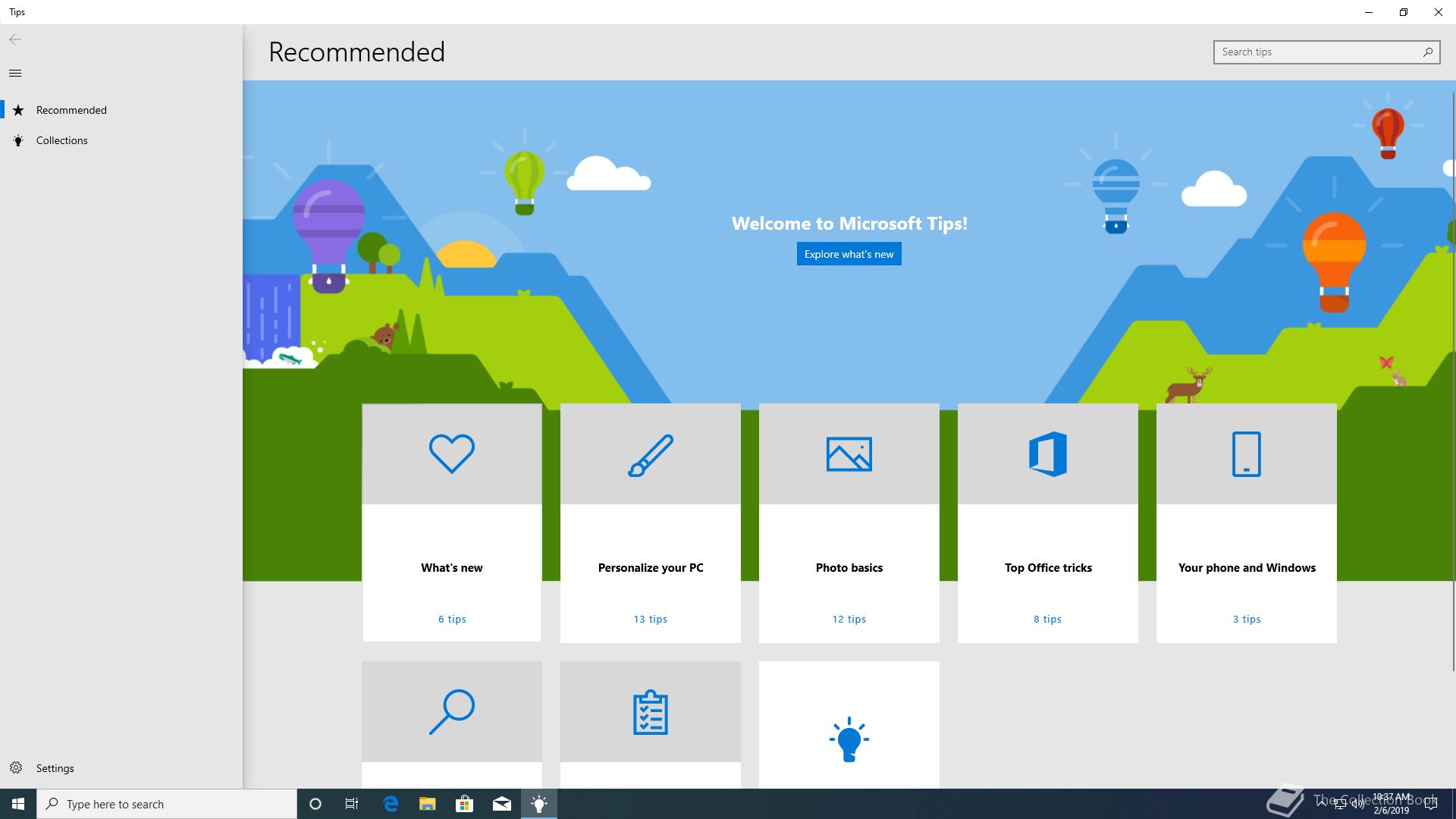
Task: Click the Welcome to Microsoft Tips heading
Action: pyautogui.click(x=849, y=223)
